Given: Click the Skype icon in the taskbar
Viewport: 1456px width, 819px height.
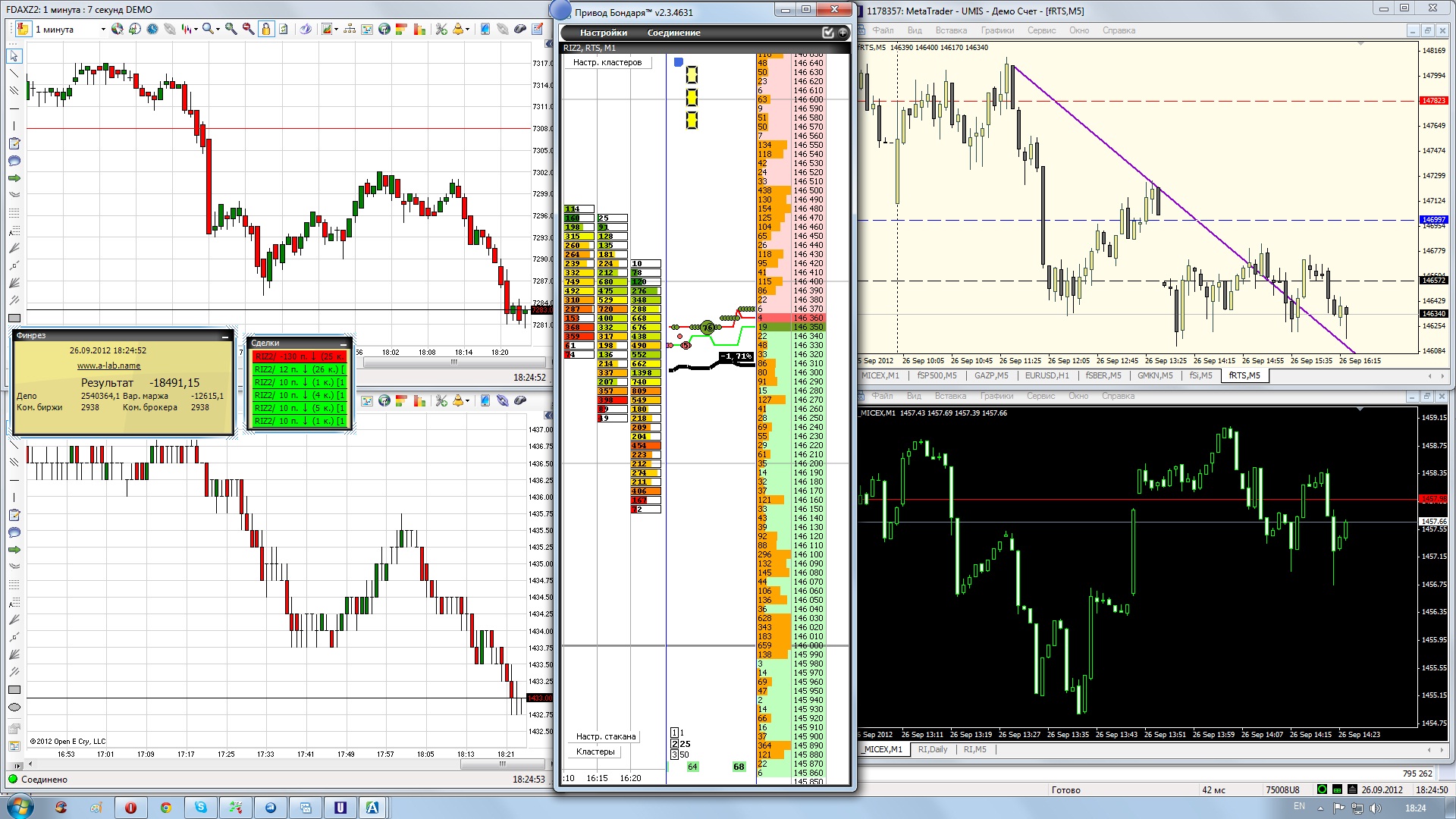Looking at the screenshot, I should click(x=201, y=807).
